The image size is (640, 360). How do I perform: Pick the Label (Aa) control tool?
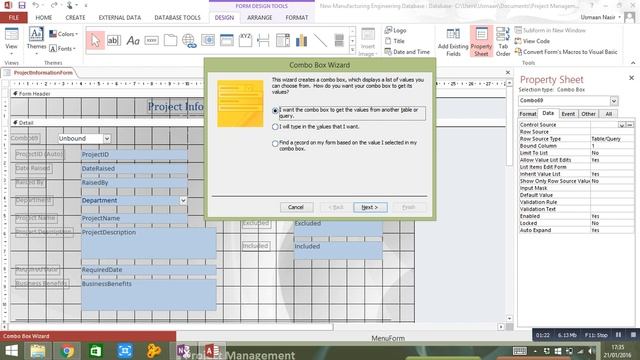click(133, 40)
